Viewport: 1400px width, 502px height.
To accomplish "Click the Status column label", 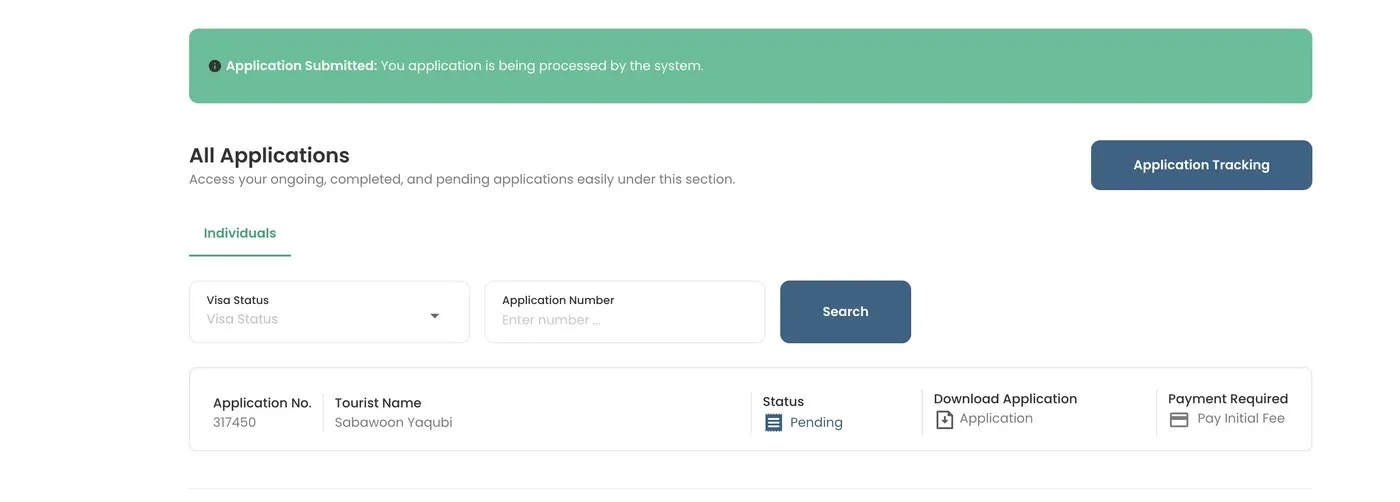I will [783, 401].
